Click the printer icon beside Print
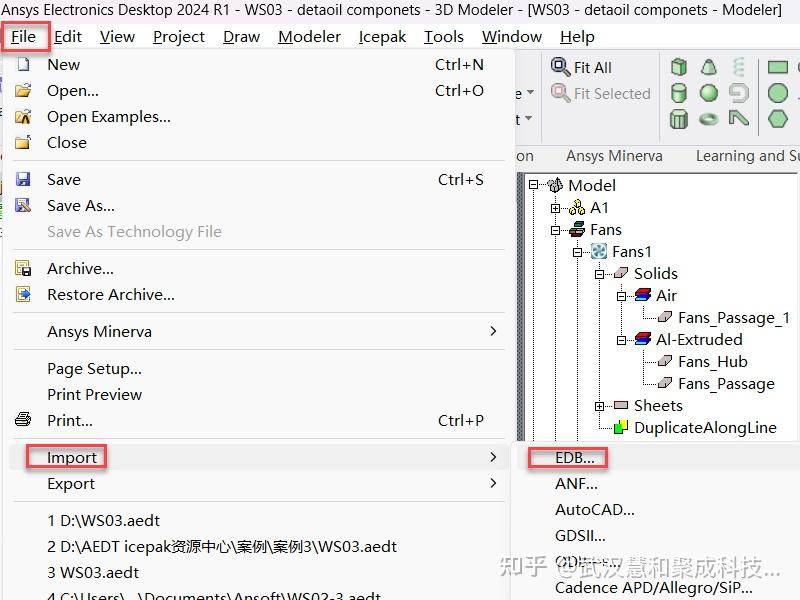This screenshot has width=800, height=600. click(x=23, y=420)
